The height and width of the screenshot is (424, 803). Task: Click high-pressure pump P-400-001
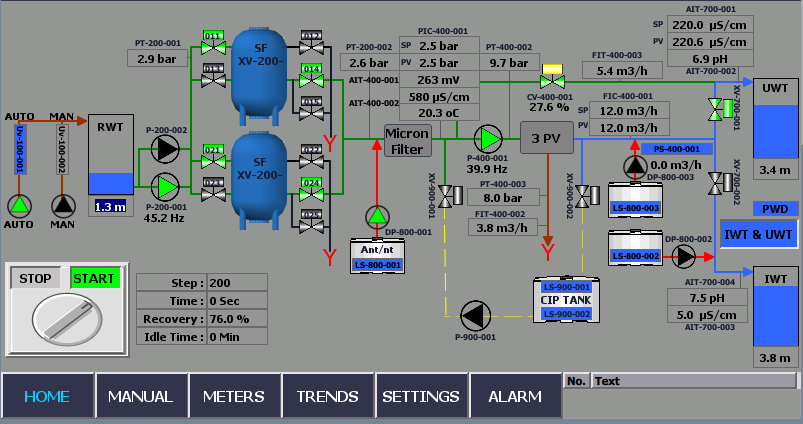point(488,139)
